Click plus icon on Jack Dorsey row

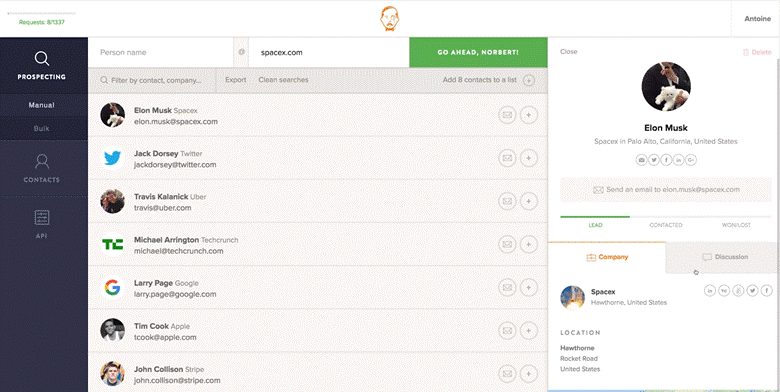coord(529,159)
